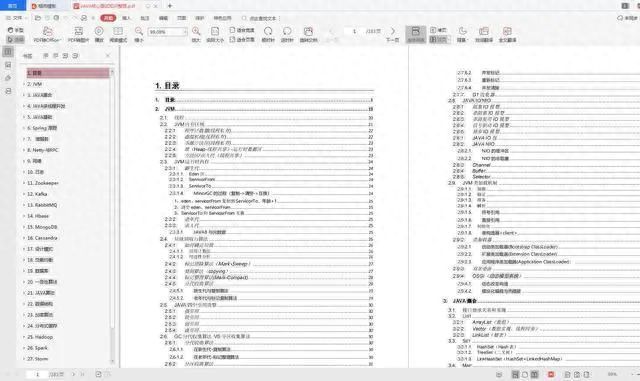Click the zoom control in status bar

coord(612,374)
